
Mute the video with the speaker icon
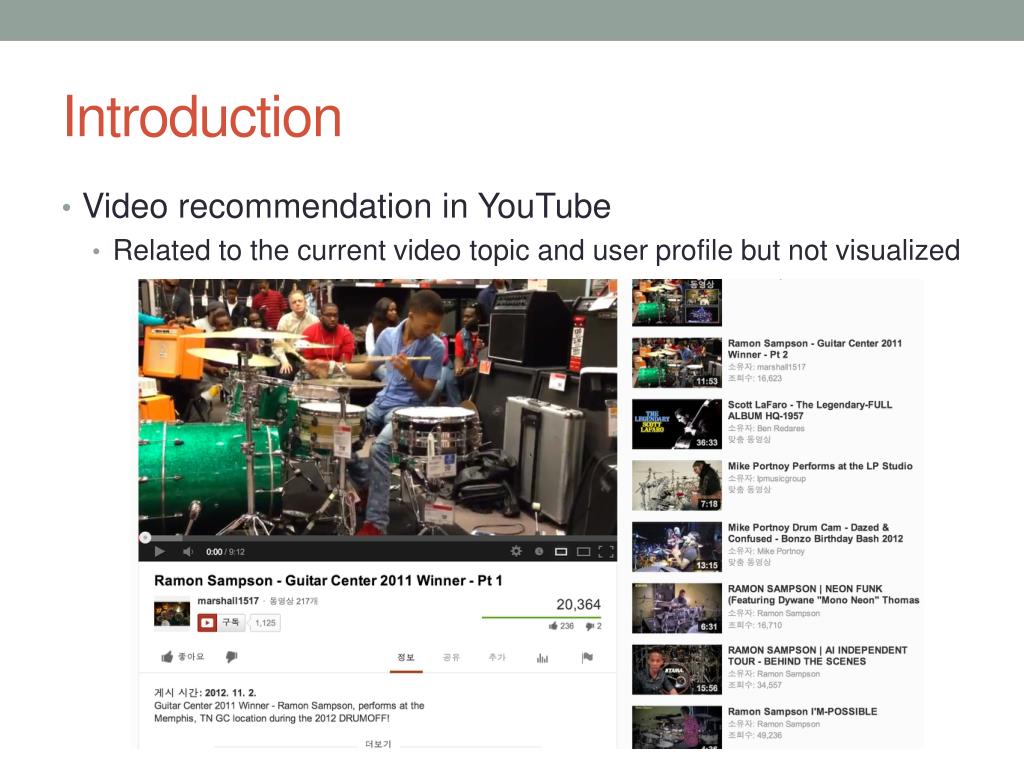[187, 552]
